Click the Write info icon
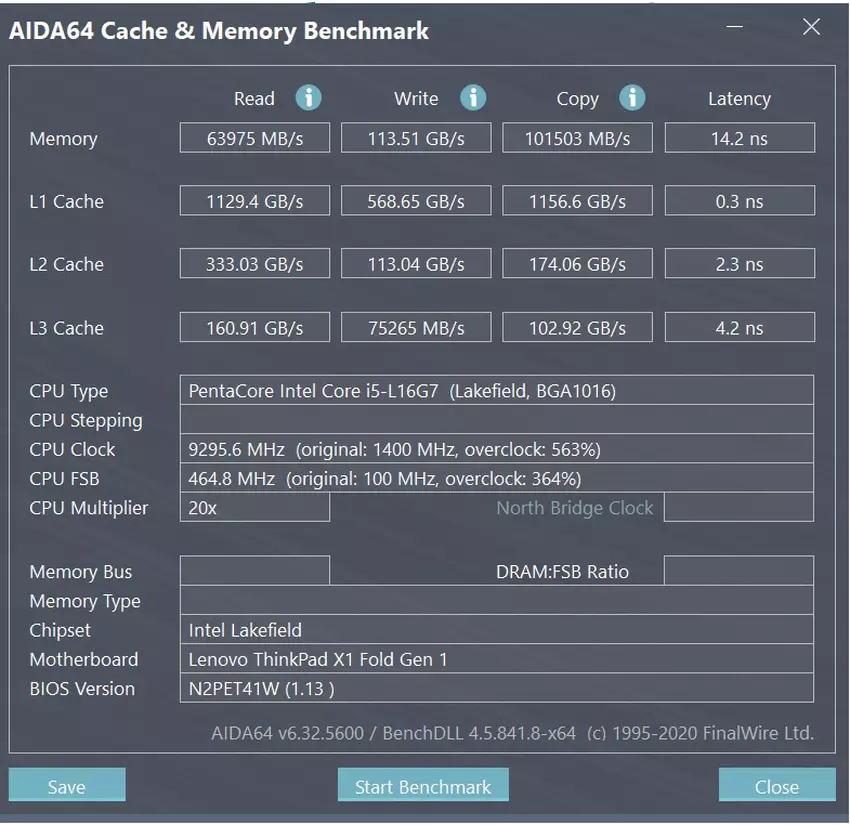850x825 pixels. [x=472, y=98]
